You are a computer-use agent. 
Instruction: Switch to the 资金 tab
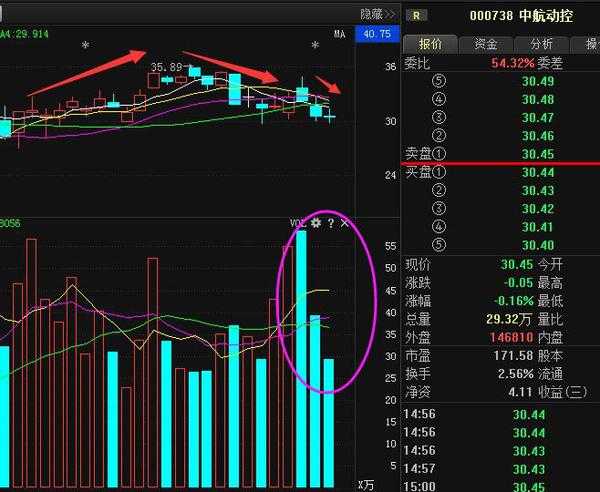[x=486, y=44]
